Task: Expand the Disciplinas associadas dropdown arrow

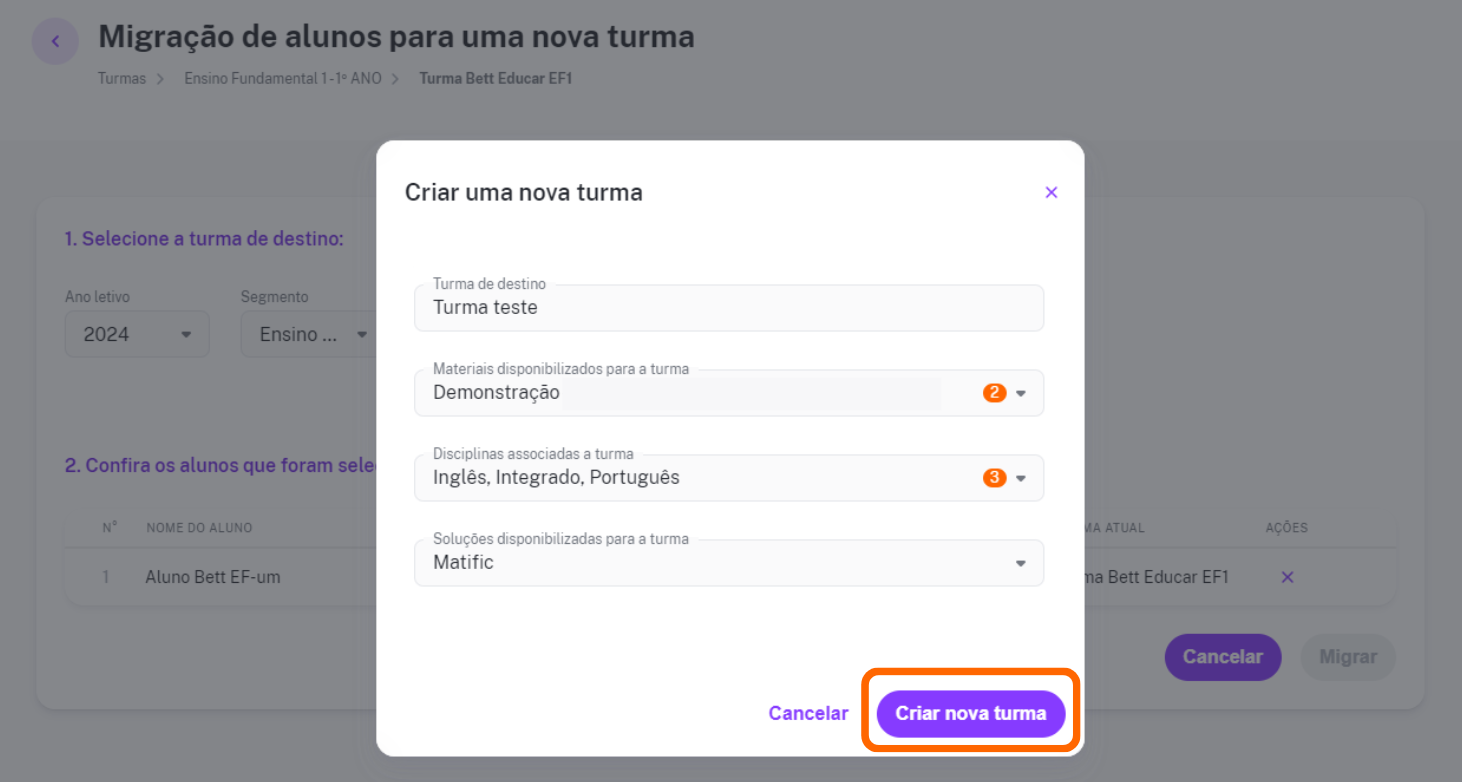Action: [1021, 478]
